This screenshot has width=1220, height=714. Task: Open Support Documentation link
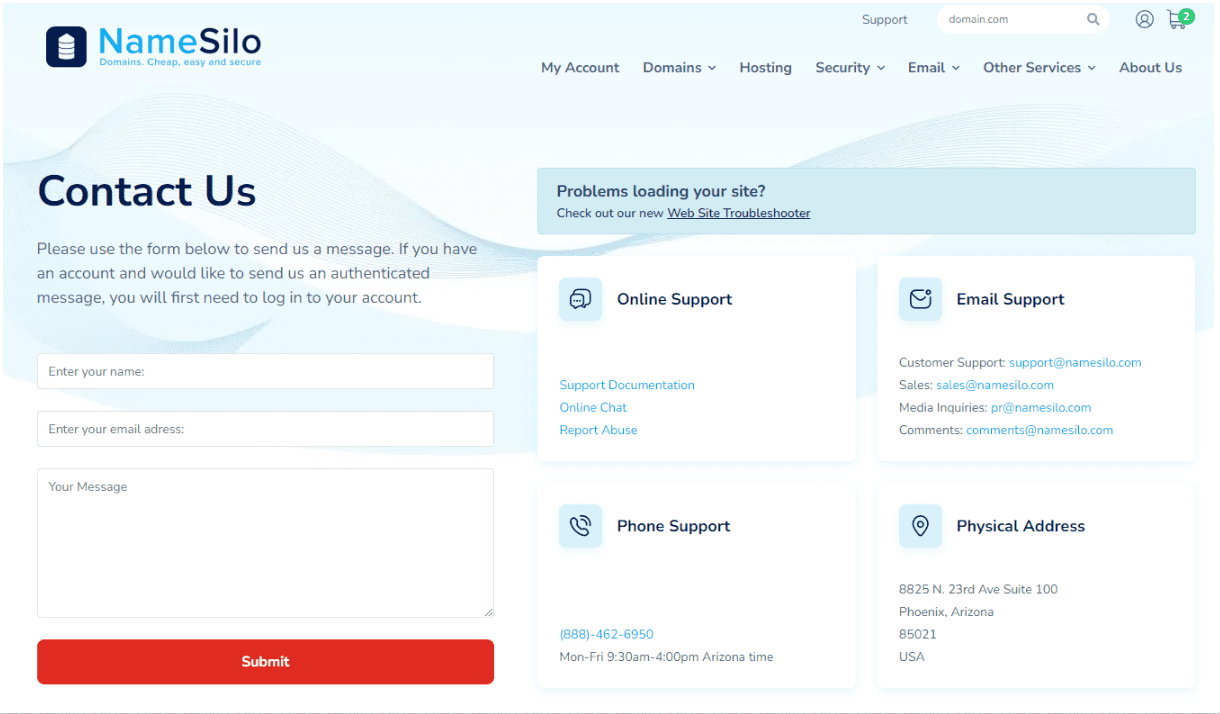tap(627, 385)
